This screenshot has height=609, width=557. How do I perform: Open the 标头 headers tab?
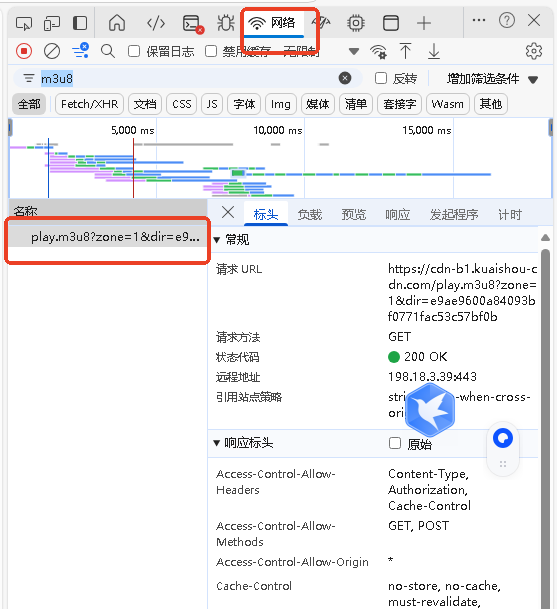(x=266, y=214)
